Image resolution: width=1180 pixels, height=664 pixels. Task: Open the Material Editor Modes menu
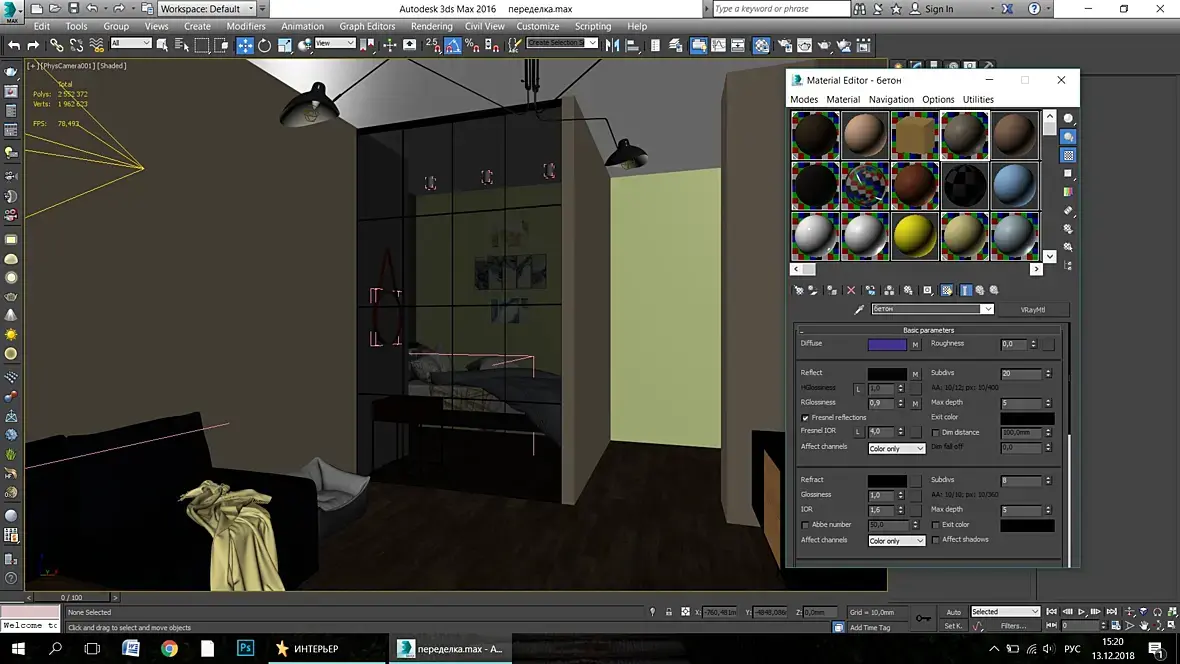pos(804,99)
